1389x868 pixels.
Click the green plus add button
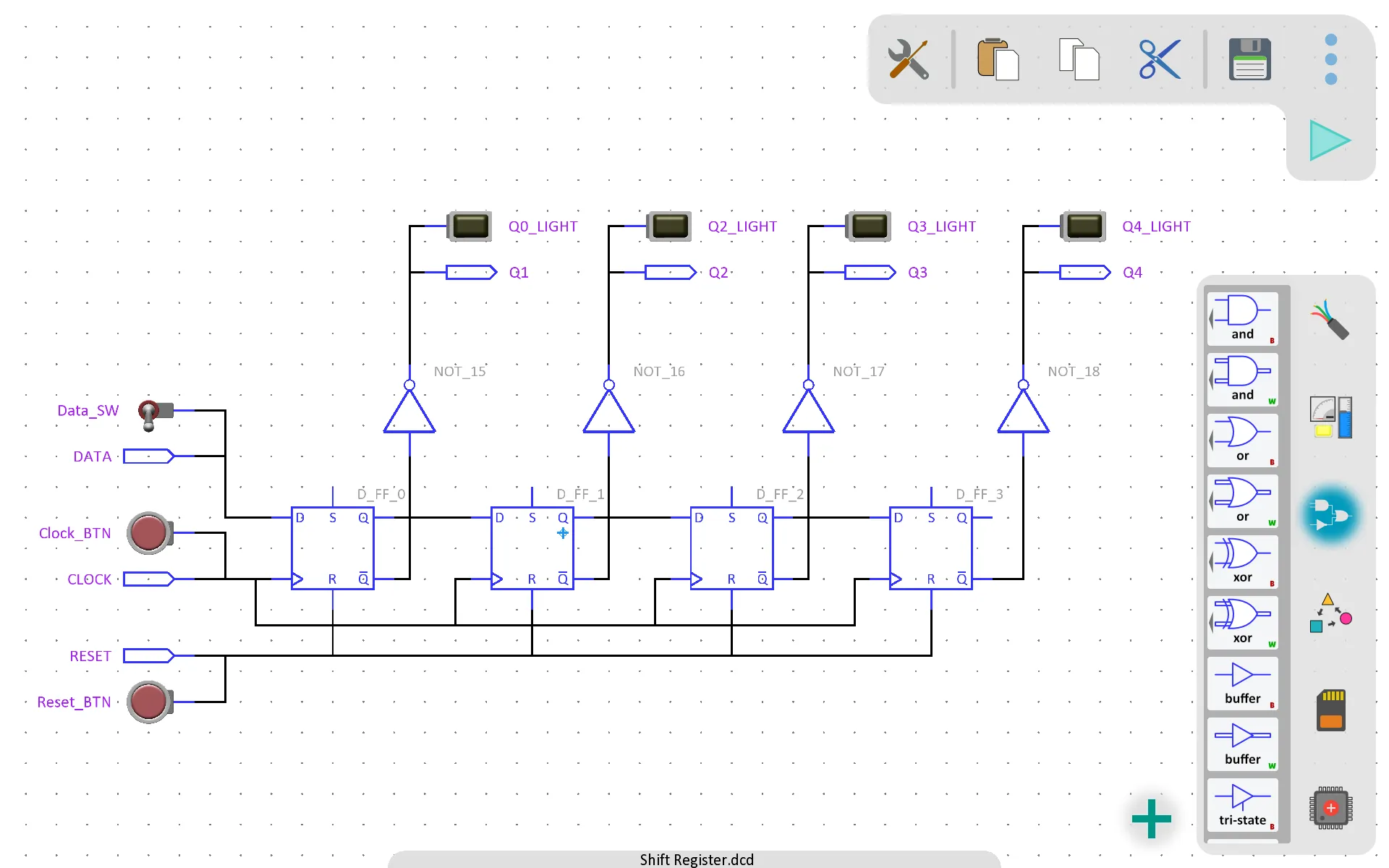click(x=1151, y=819)
